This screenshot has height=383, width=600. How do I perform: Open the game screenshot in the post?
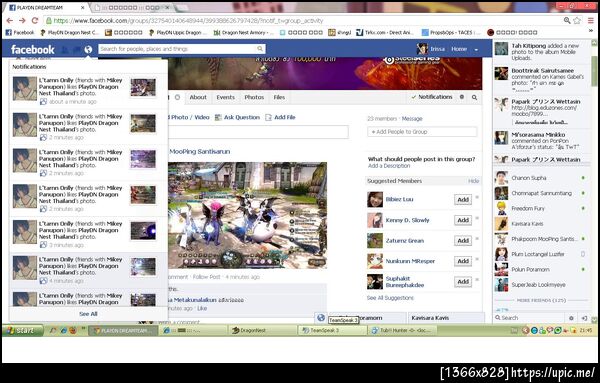point(247,215)
